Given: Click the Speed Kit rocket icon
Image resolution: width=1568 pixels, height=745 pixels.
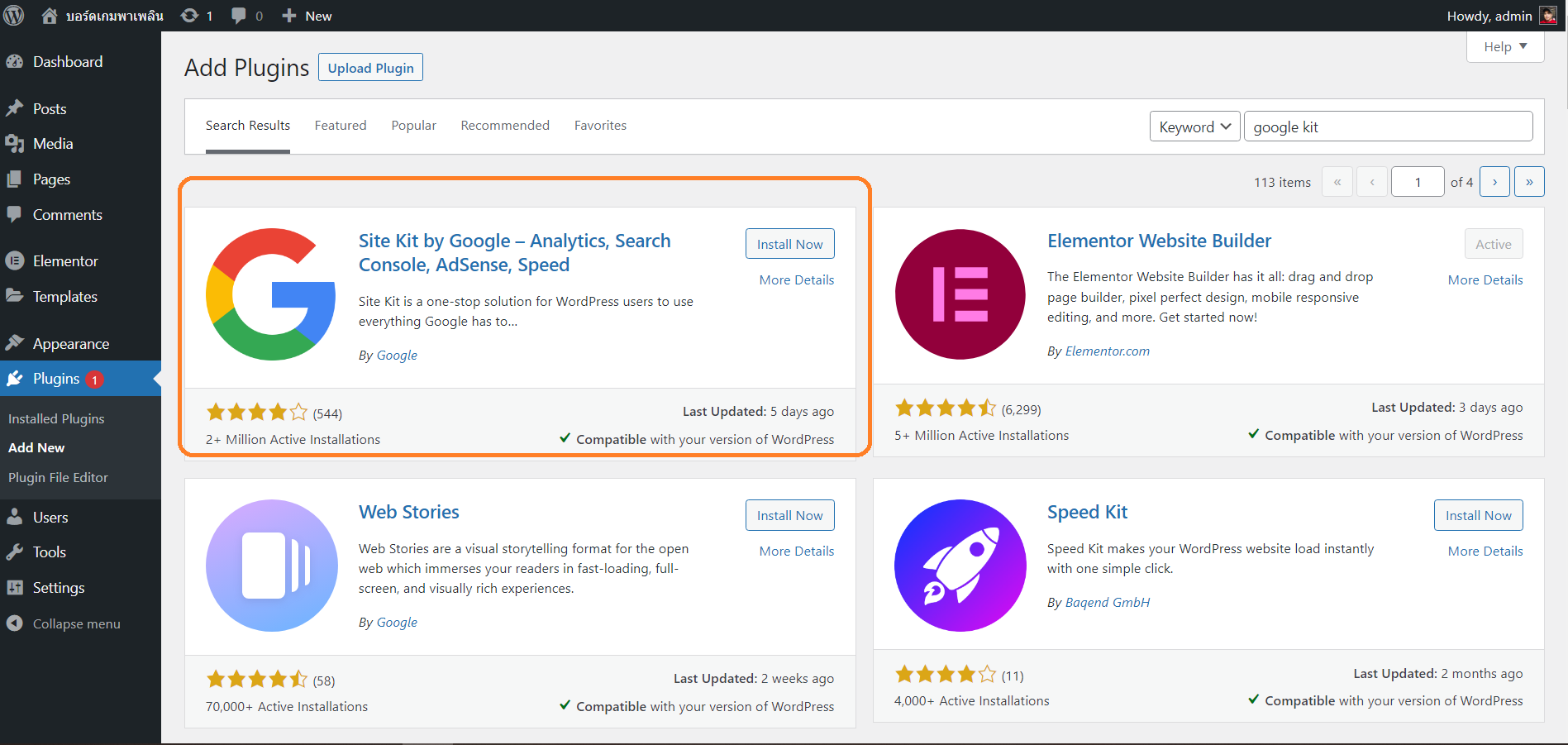Looking at the screenshot, I should 960,566.
